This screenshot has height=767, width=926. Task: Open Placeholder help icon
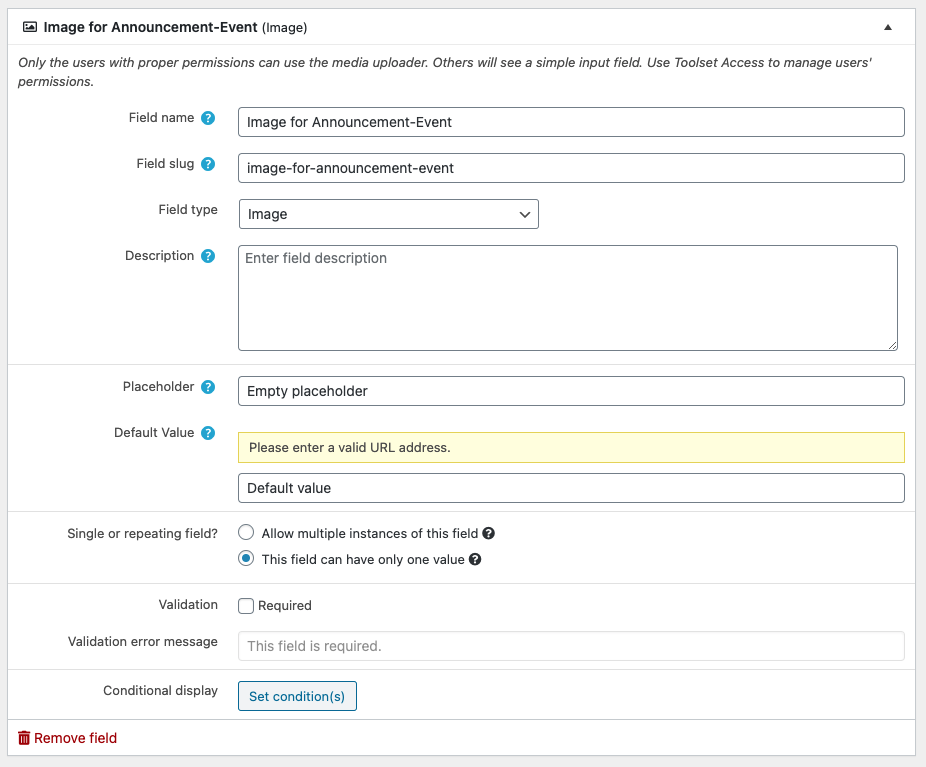(208, 387)
